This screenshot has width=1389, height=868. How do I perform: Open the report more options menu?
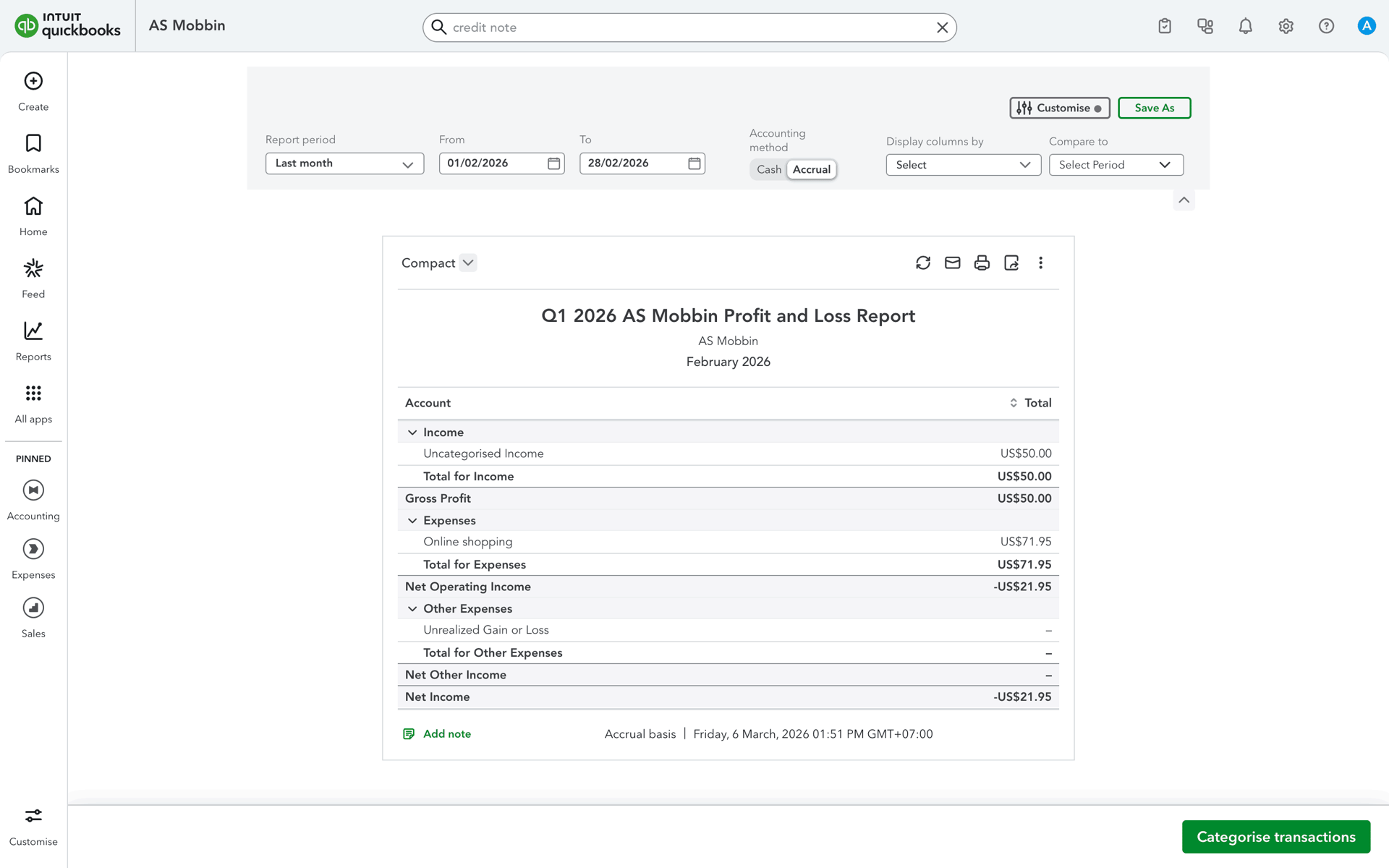pos(1041,263)
